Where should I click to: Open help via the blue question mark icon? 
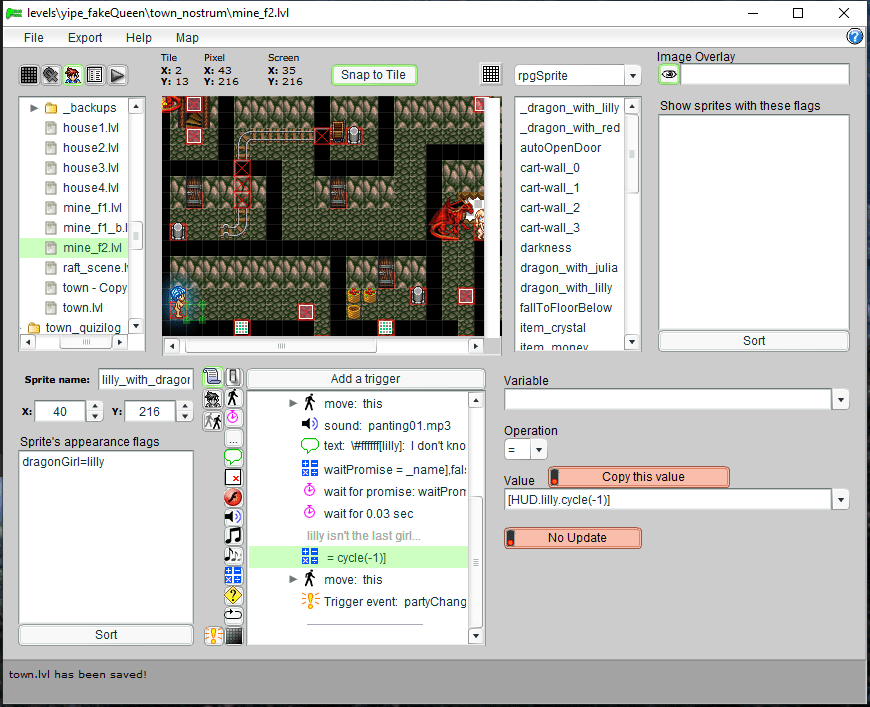pos(855,37)
